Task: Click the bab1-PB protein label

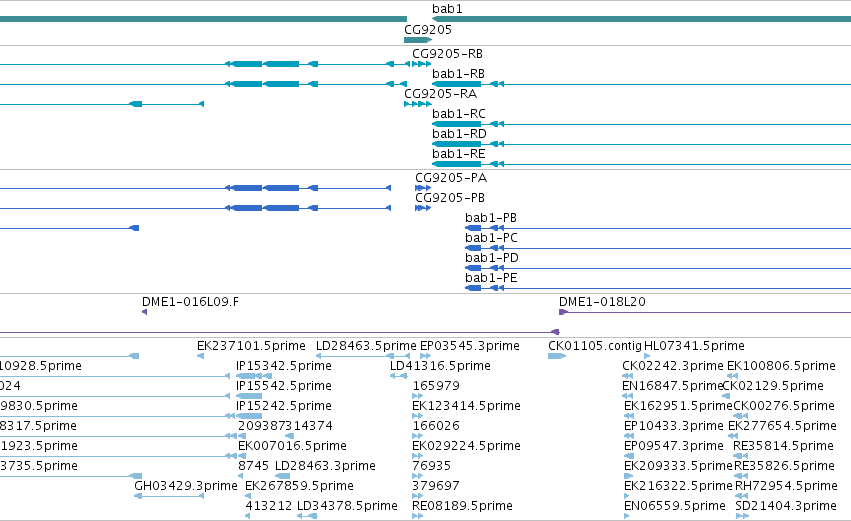Action: click(491, 218)
